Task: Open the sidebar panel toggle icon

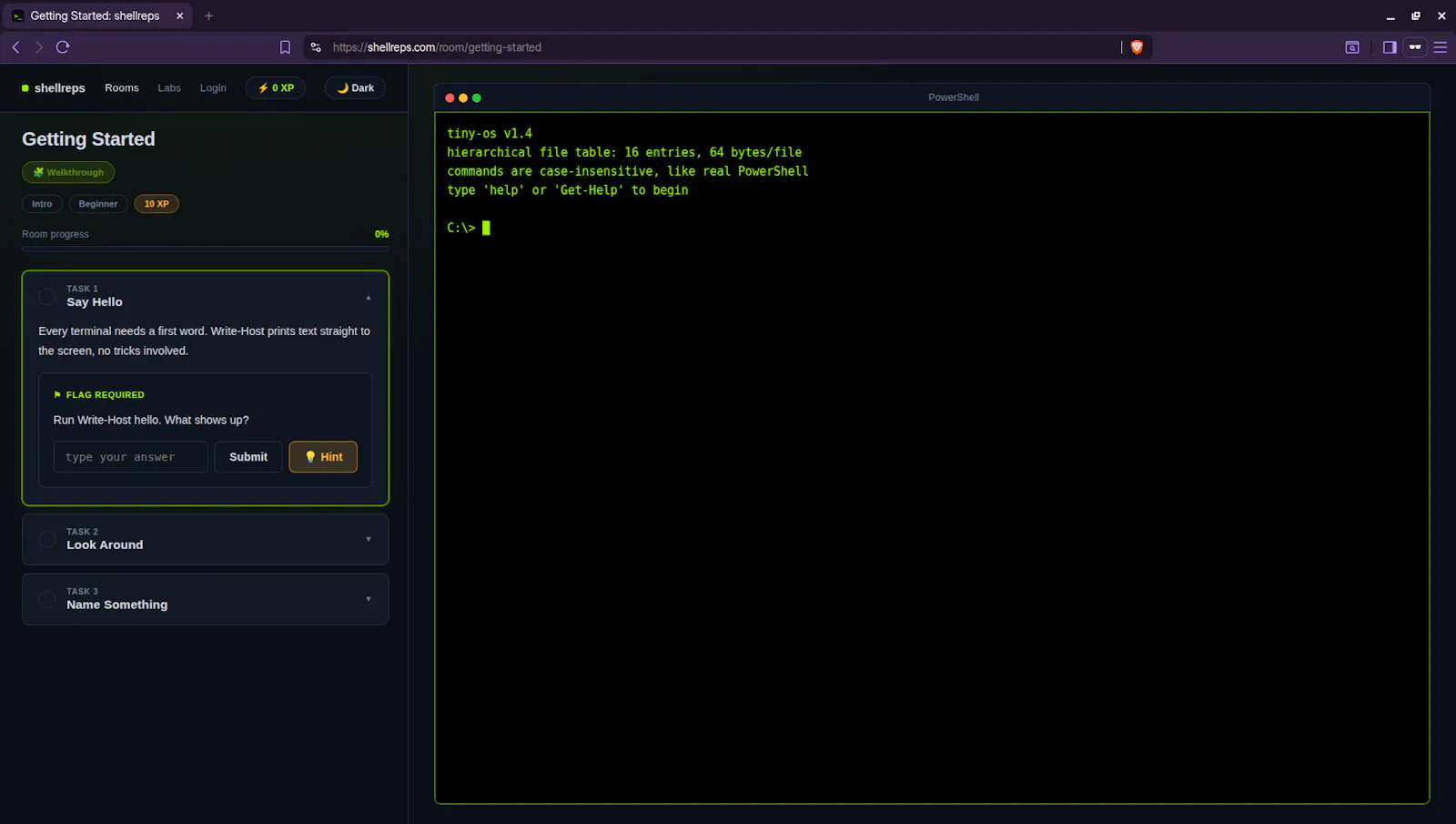Action: coord(1390,47)
